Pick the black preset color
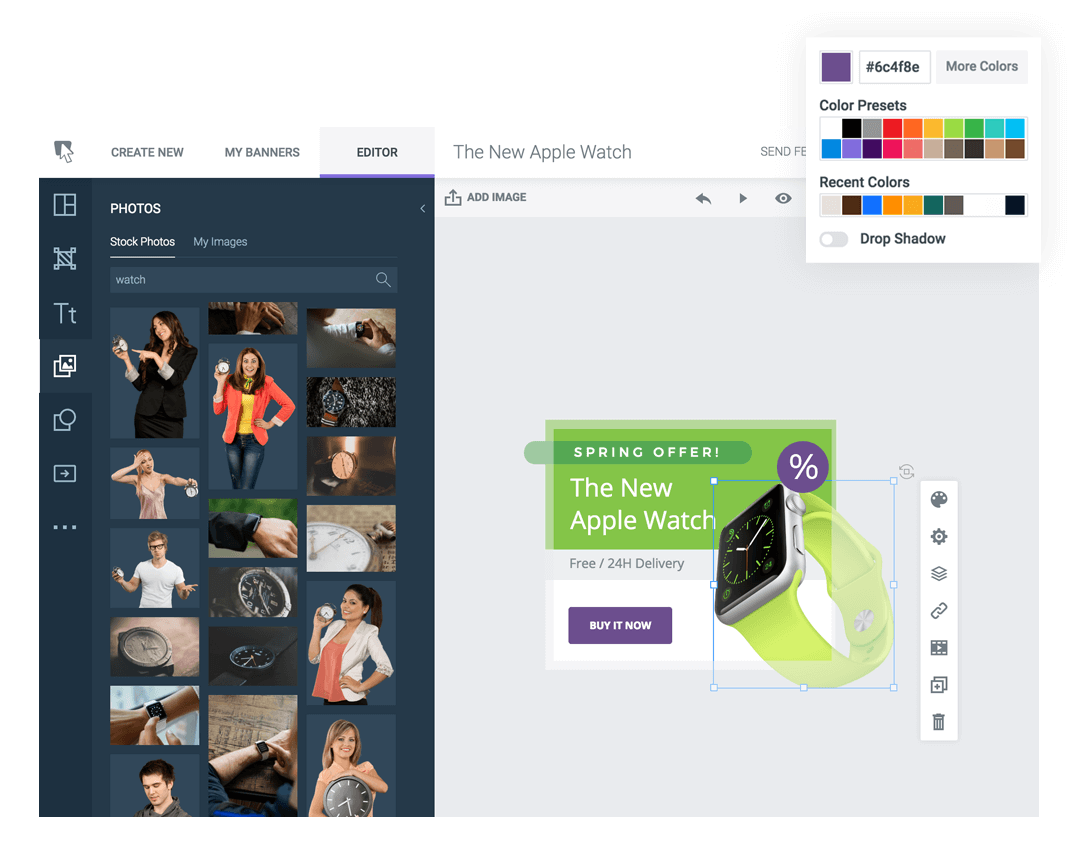 point(851,128)
